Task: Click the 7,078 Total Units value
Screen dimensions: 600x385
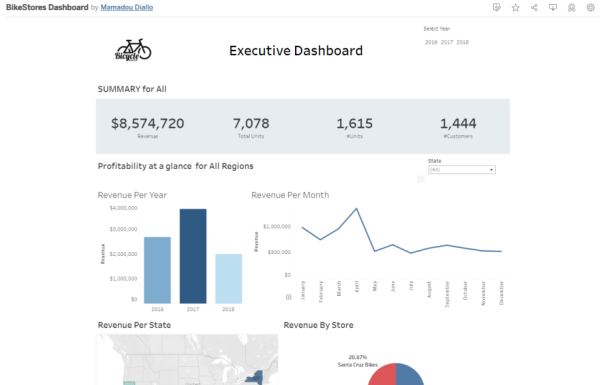Action: click(x=251, y=123)
